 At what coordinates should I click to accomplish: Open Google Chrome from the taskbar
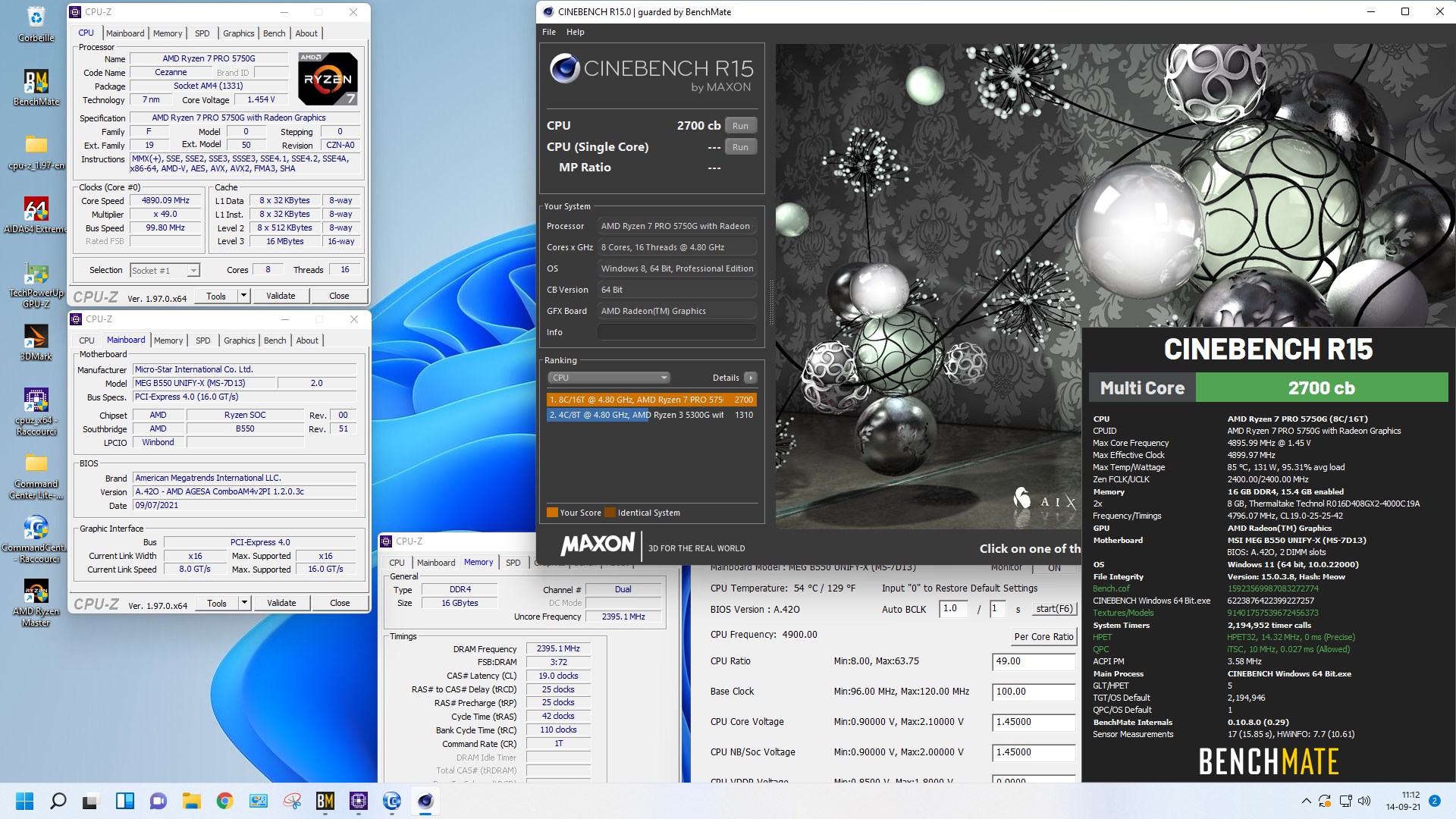pos(224,801)
